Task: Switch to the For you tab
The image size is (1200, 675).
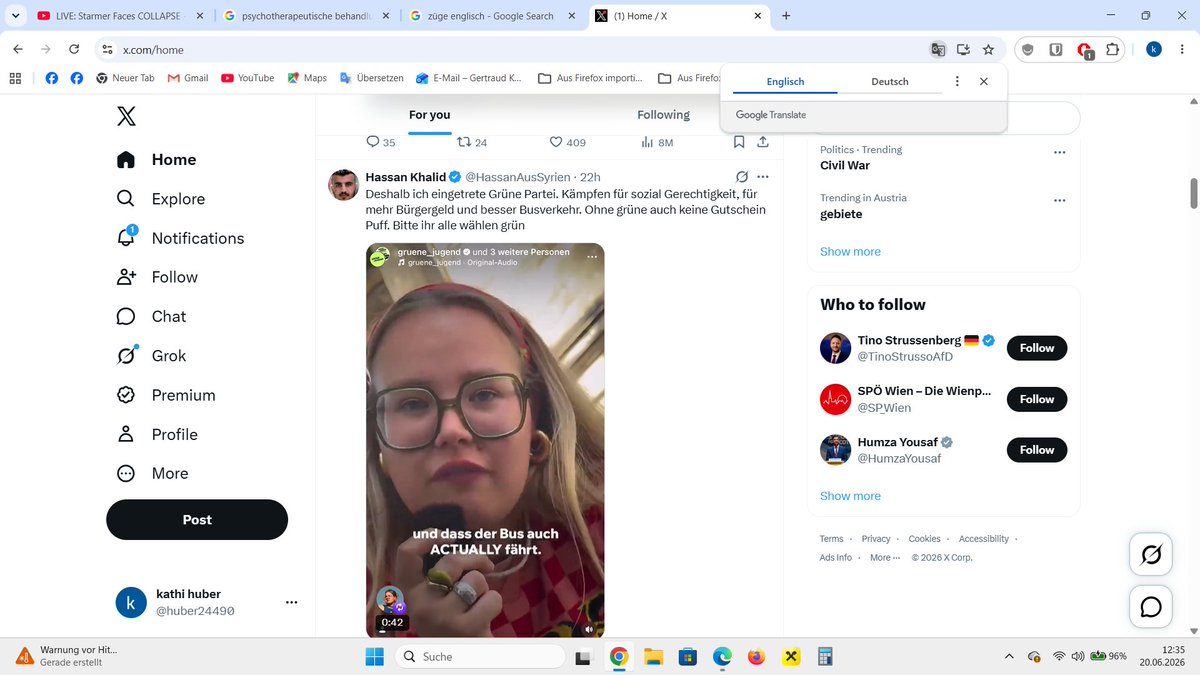Action: [430, 115]
